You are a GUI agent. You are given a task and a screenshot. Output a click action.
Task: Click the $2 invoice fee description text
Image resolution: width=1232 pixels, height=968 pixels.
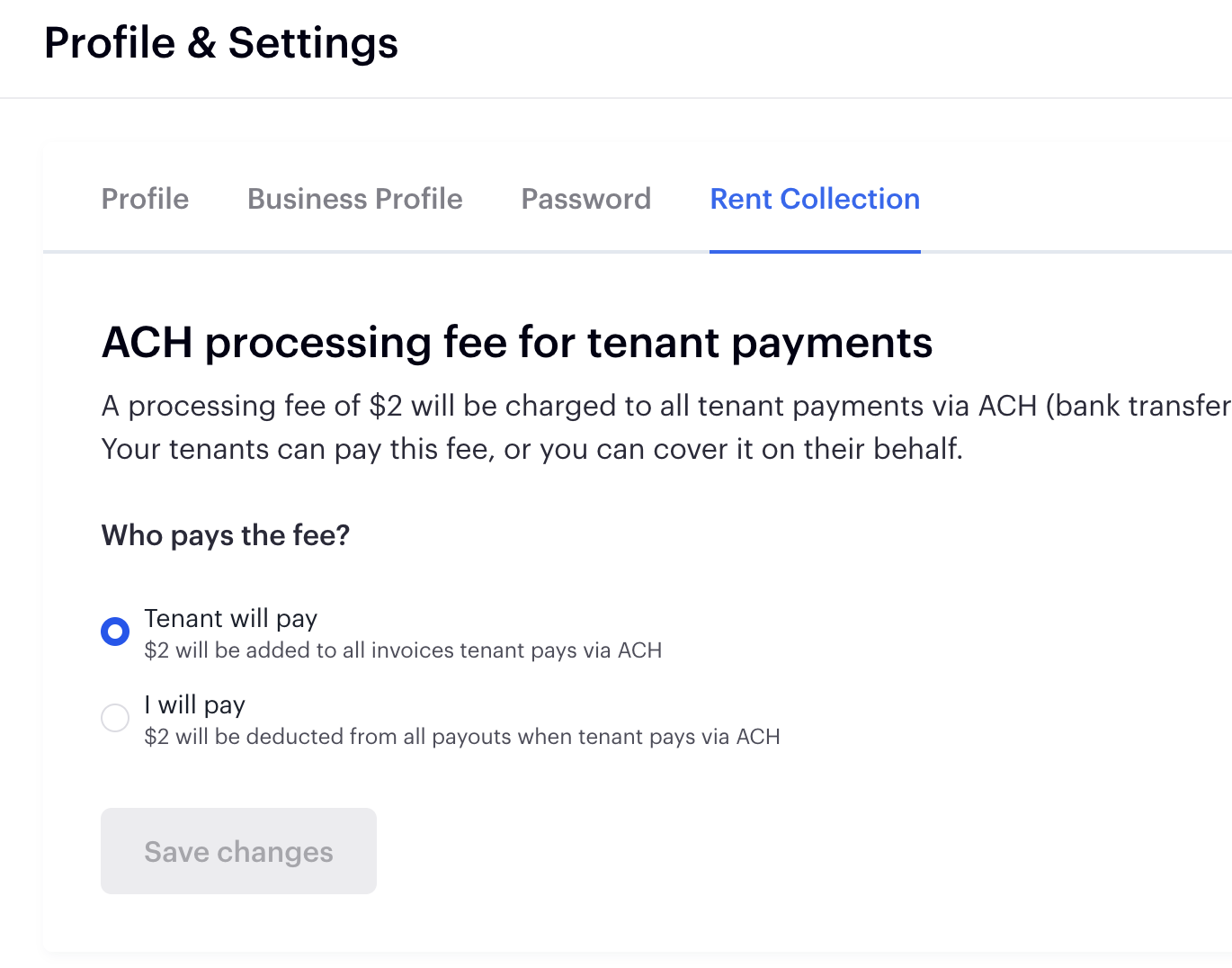point(403,650)
